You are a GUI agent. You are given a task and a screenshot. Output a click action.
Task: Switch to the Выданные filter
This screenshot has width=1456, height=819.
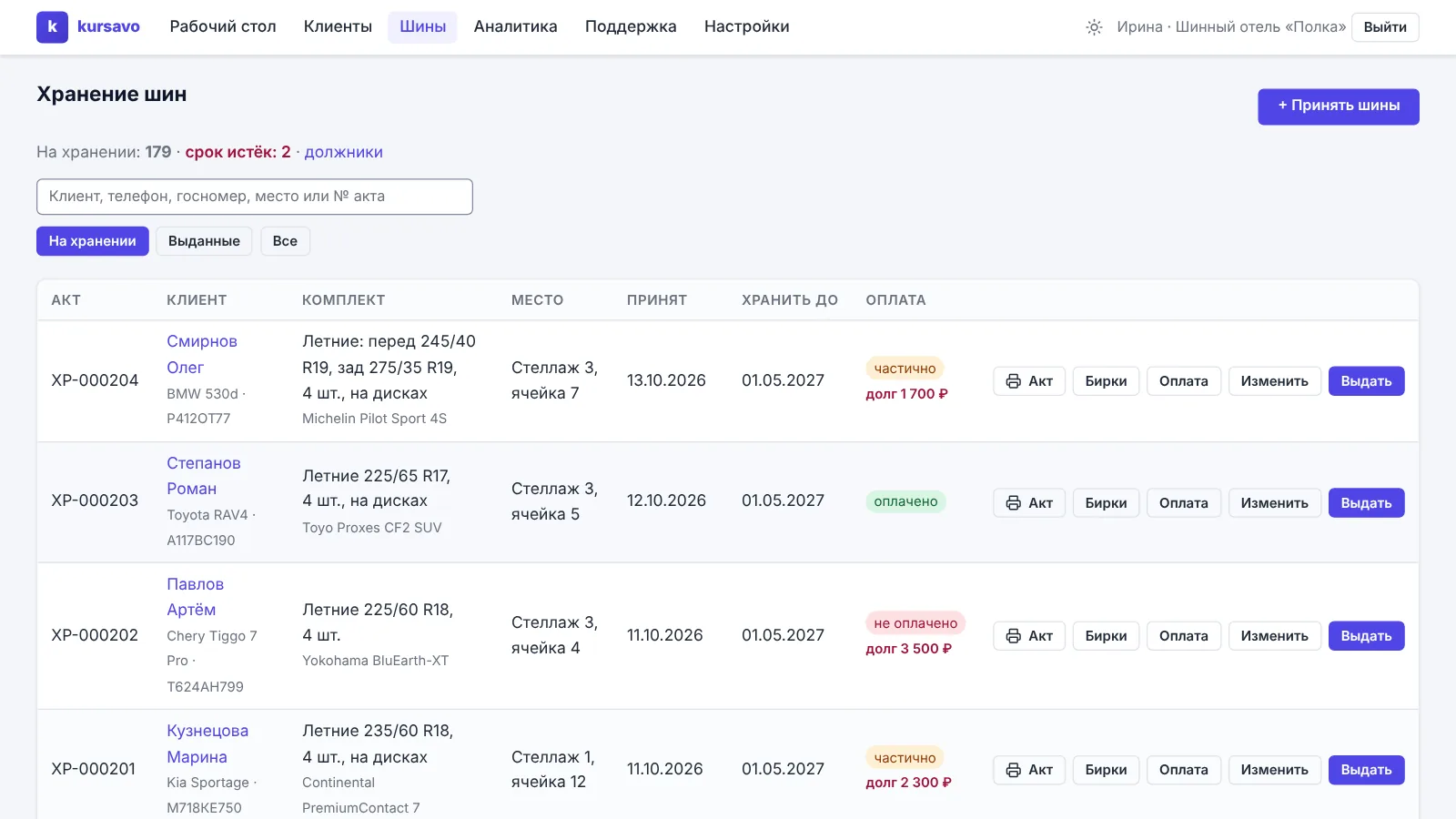[x=204, y=241]
